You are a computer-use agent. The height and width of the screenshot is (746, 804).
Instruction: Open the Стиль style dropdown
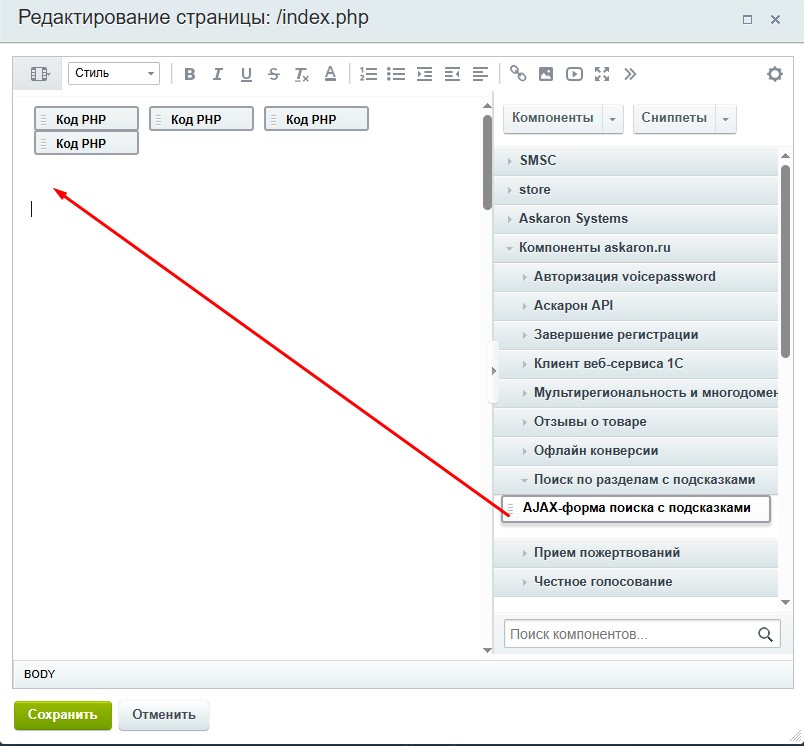(x=113, y=73)
